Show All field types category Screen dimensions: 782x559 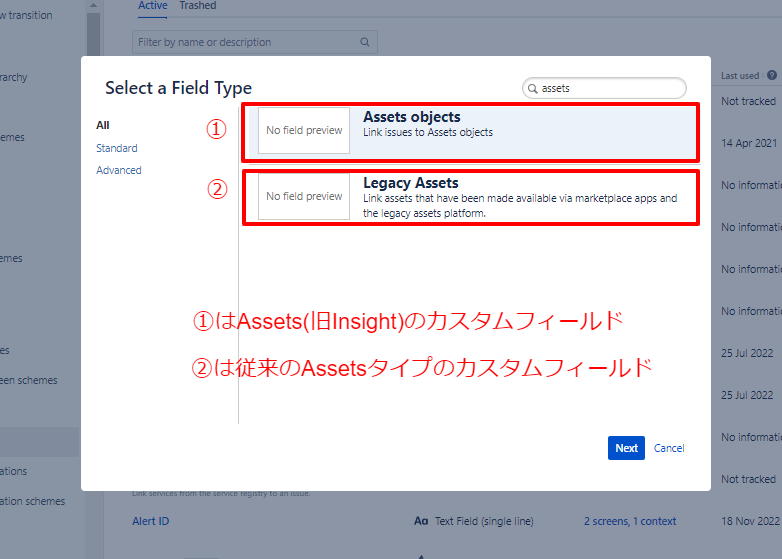point(103,125)
